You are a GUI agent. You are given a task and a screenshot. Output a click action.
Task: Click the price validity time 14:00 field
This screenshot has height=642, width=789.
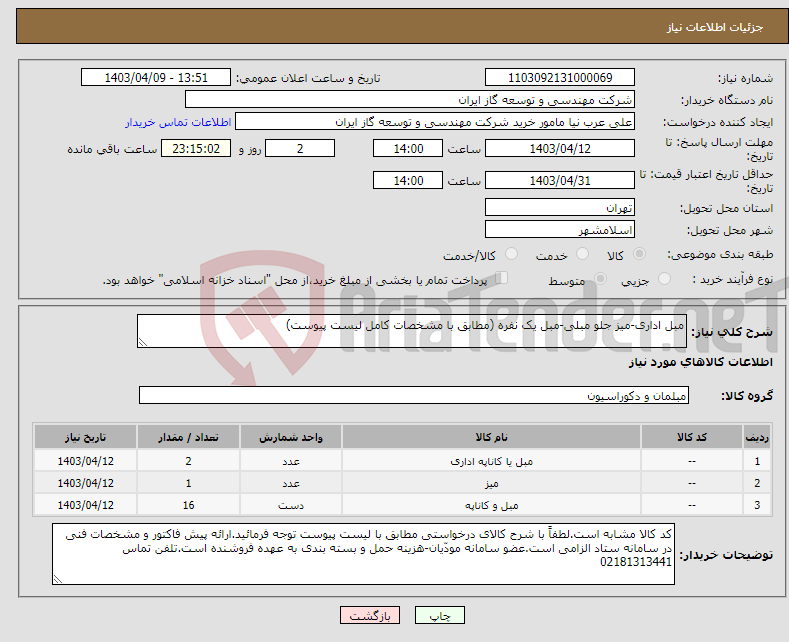click(x=408, y=180)
